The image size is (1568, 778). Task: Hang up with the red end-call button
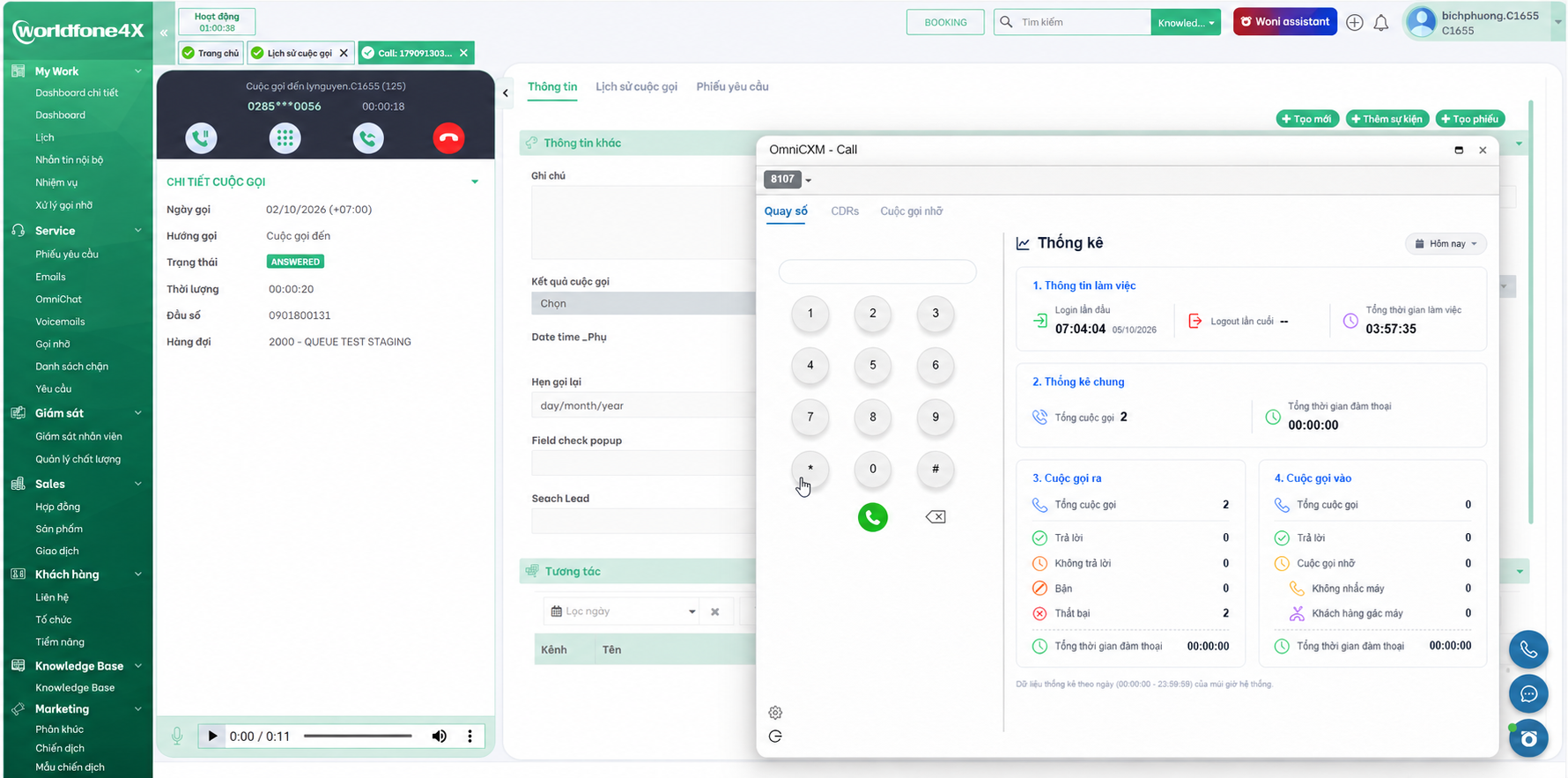(448, 138)
